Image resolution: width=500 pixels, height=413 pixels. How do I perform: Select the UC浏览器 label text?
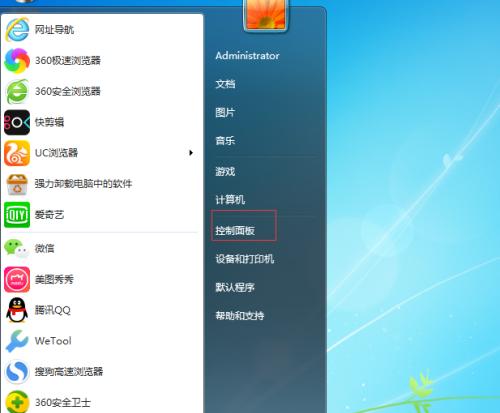56,153
